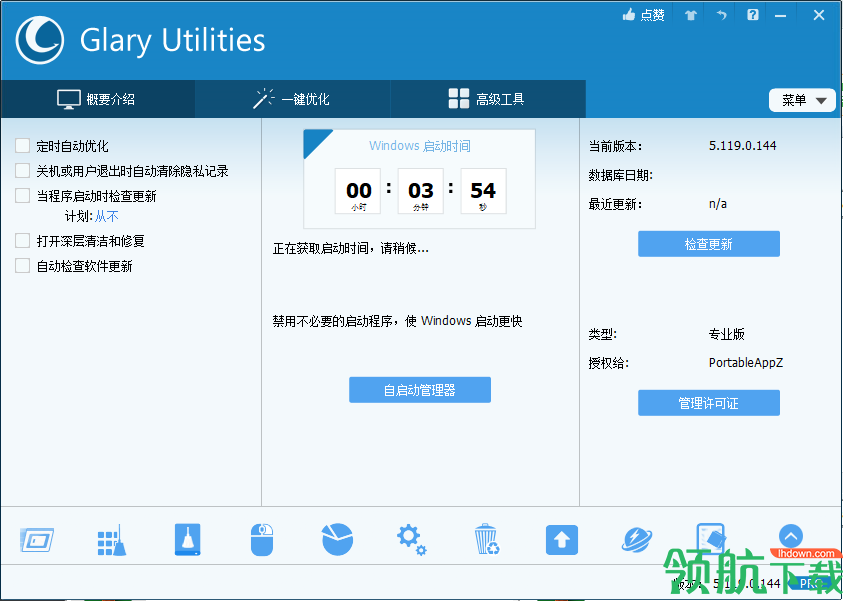Switch to 概要介绍 tab
The height and width of the screenshot is (601, 843).
(x=97, y=99)
